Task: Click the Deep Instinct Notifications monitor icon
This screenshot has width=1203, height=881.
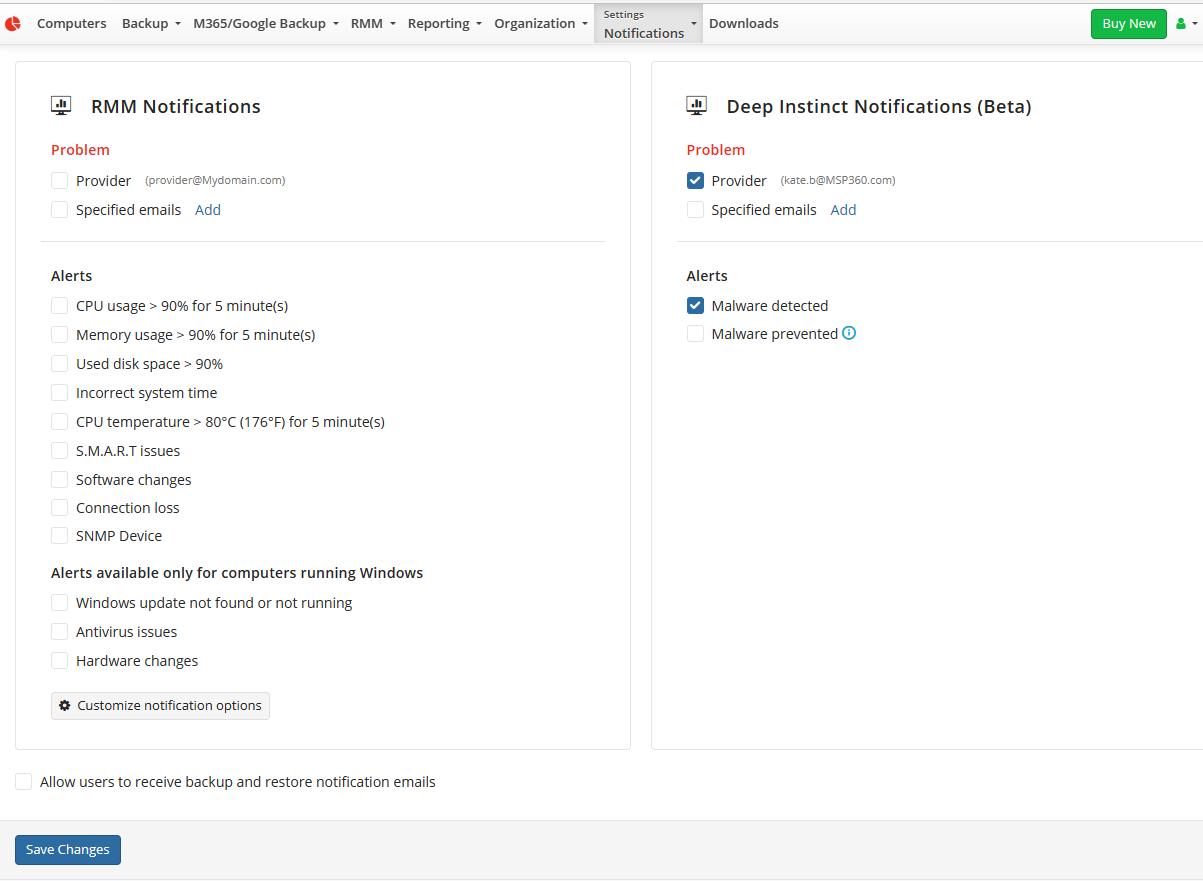Action: (696, 106)
